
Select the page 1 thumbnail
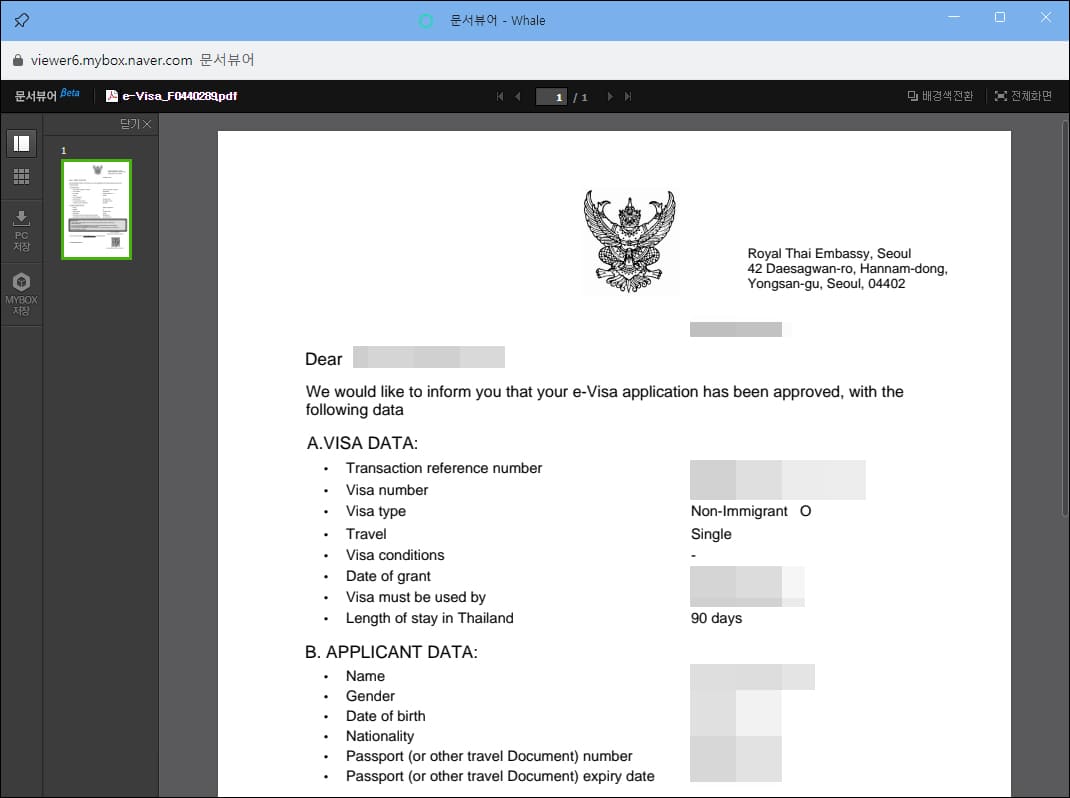96,210
